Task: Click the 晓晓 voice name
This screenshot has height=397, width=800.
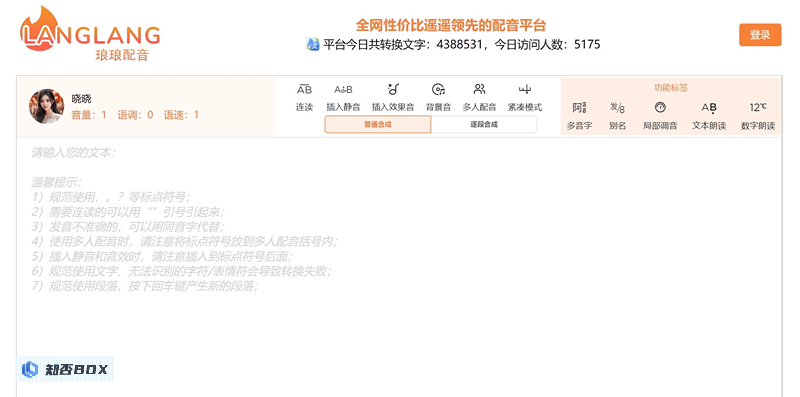Action: (81, 99)
